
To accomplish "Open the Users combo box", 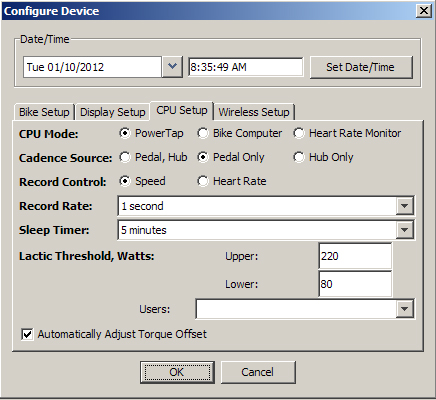I will click(x=404, y=309).
